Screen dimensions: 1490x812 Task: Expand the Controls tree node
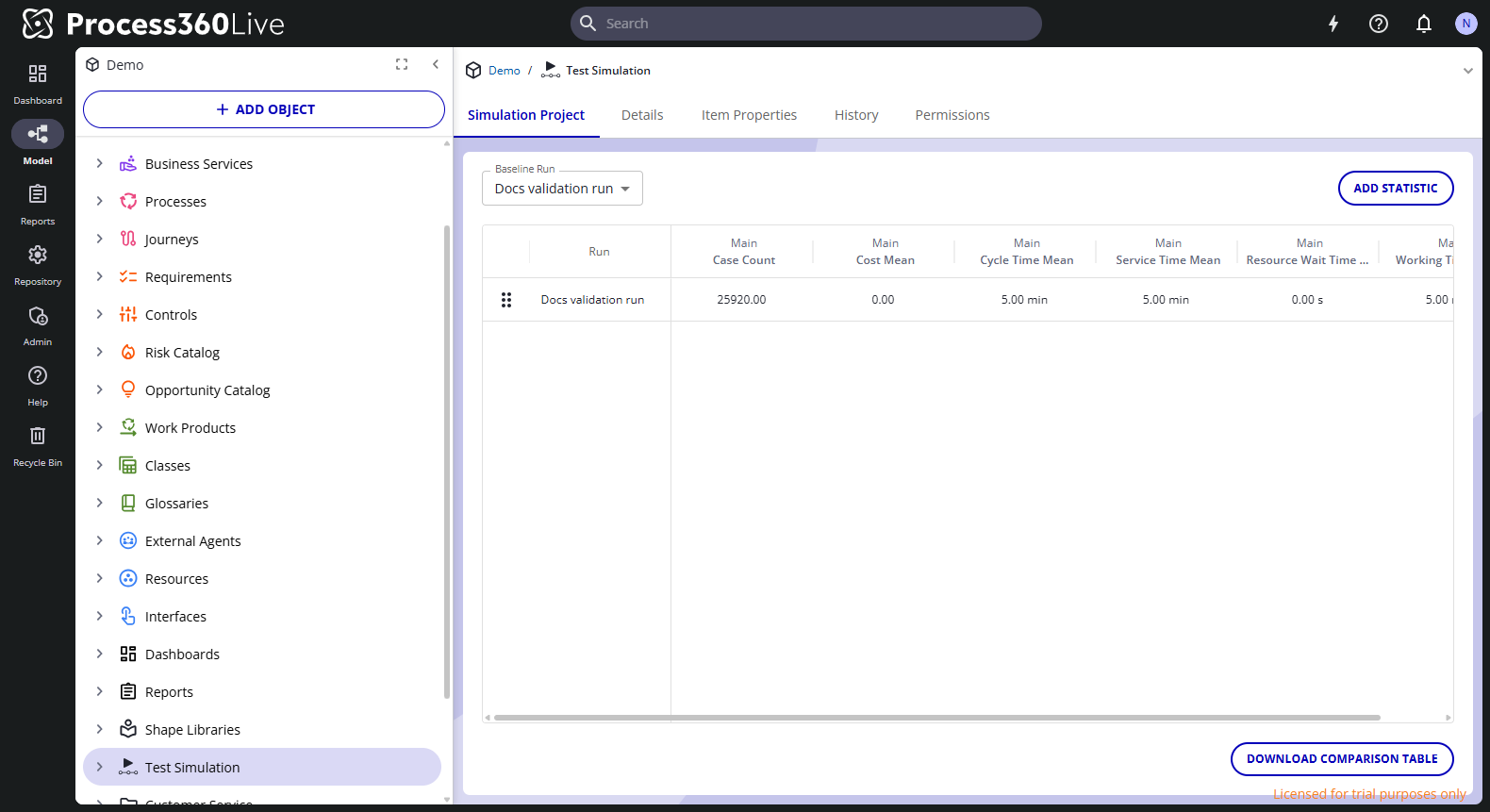[99, 315]
